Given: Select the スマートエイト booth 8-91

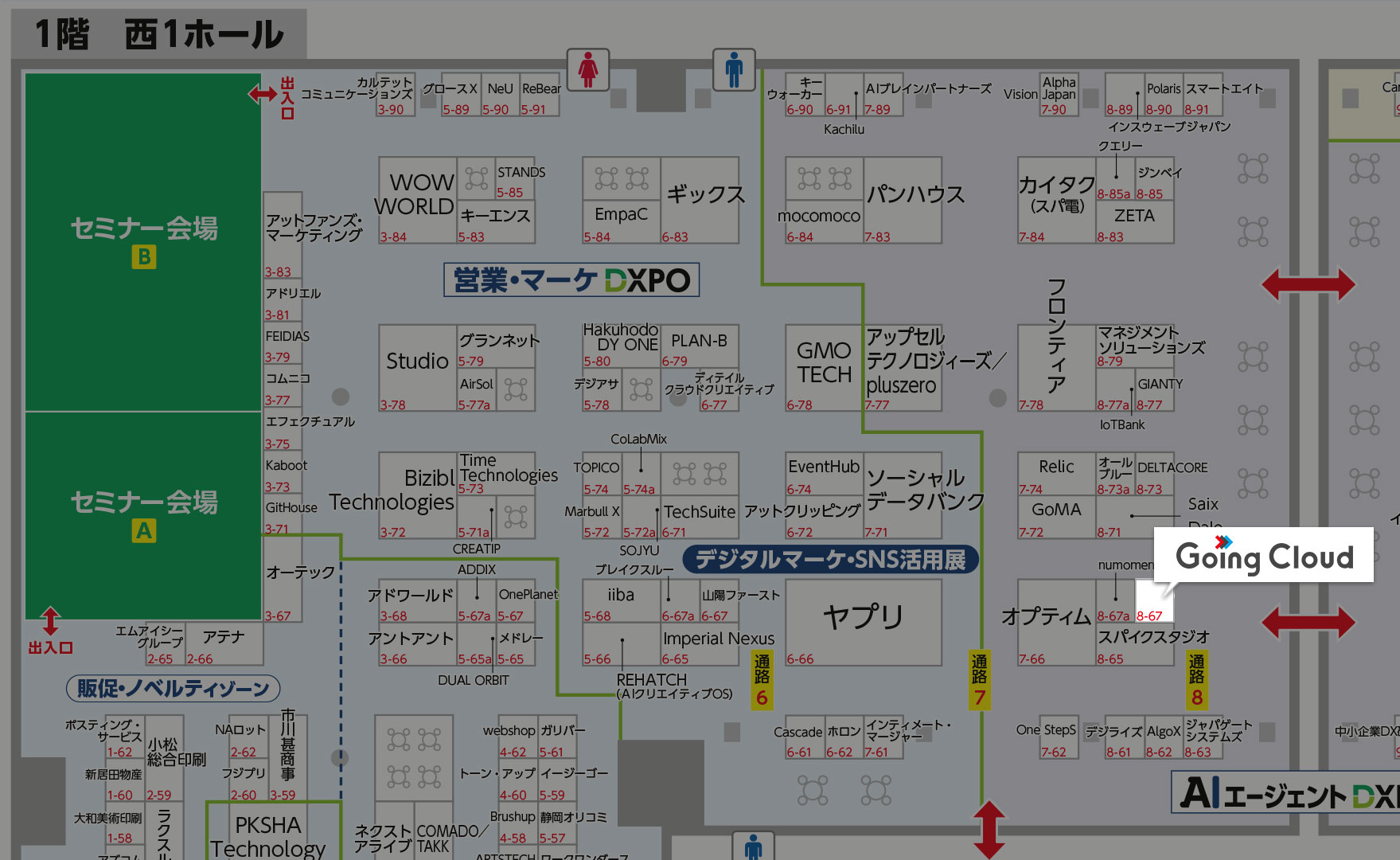Looking at the screenshot, I should point(1203,95).
